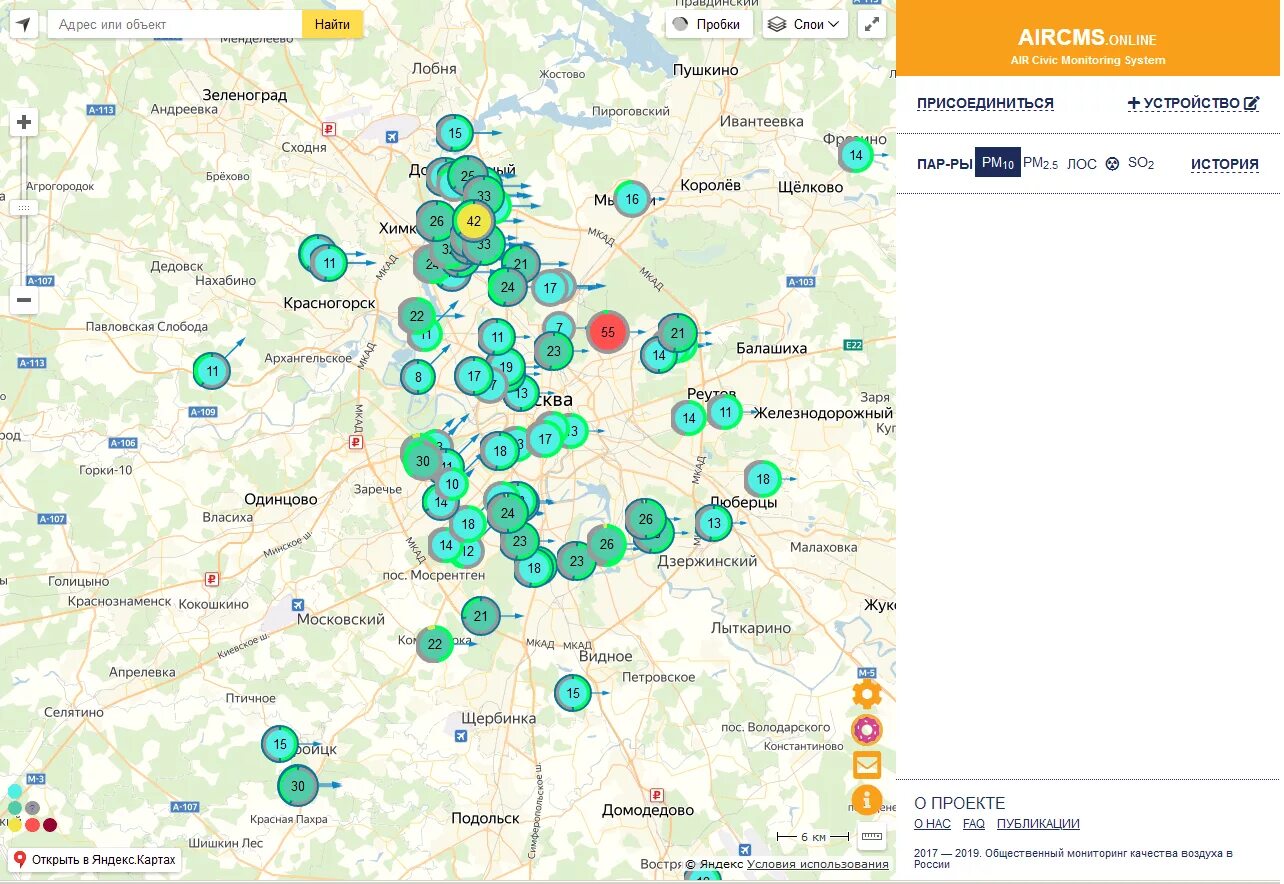Open fullscreen map mode

[x=872, y=25]
